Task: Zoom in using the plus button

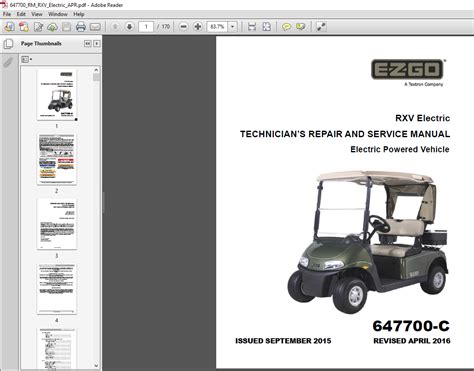Action: point(198,27)
